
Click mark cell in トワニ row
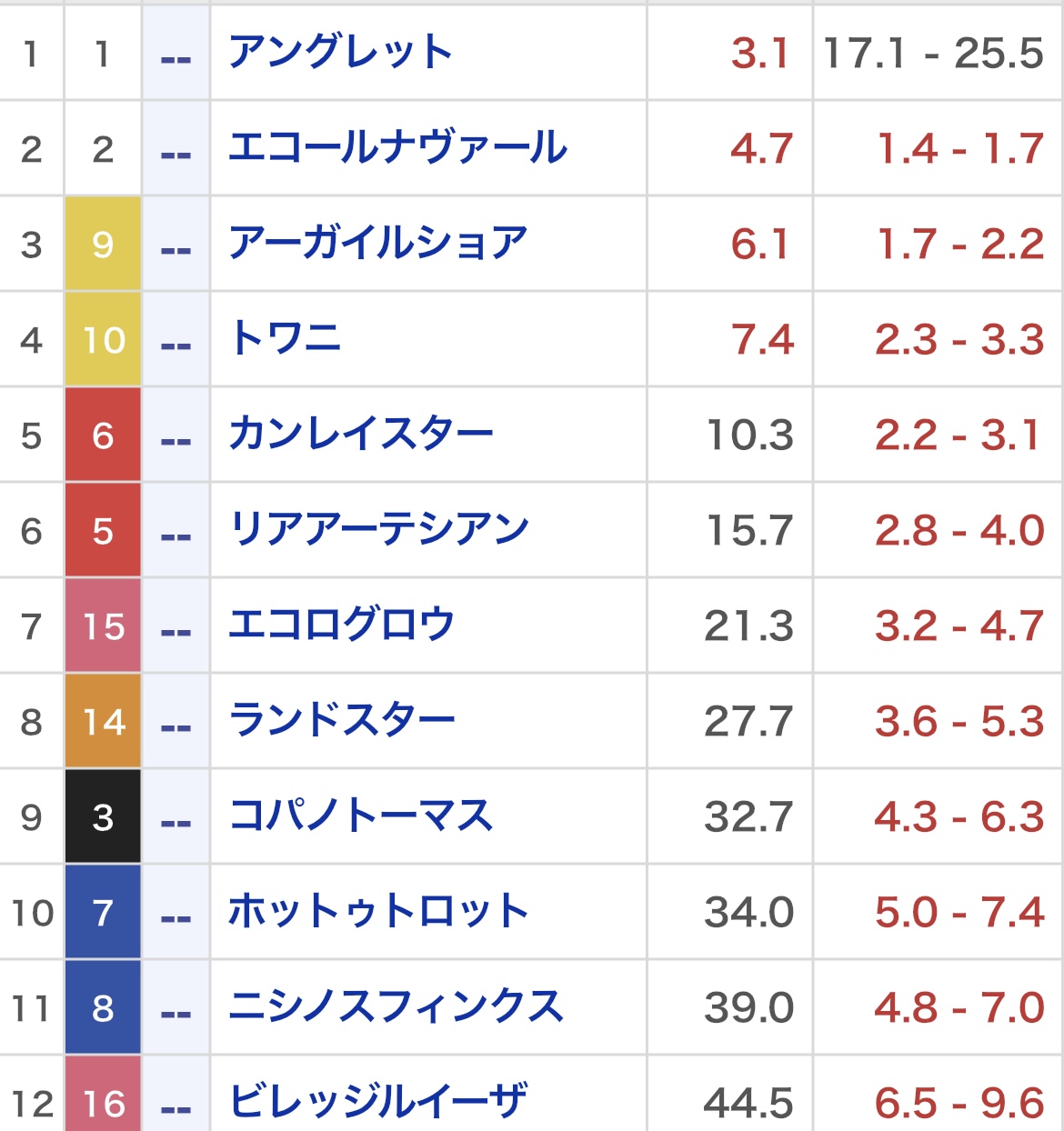[x=176, y=340]
